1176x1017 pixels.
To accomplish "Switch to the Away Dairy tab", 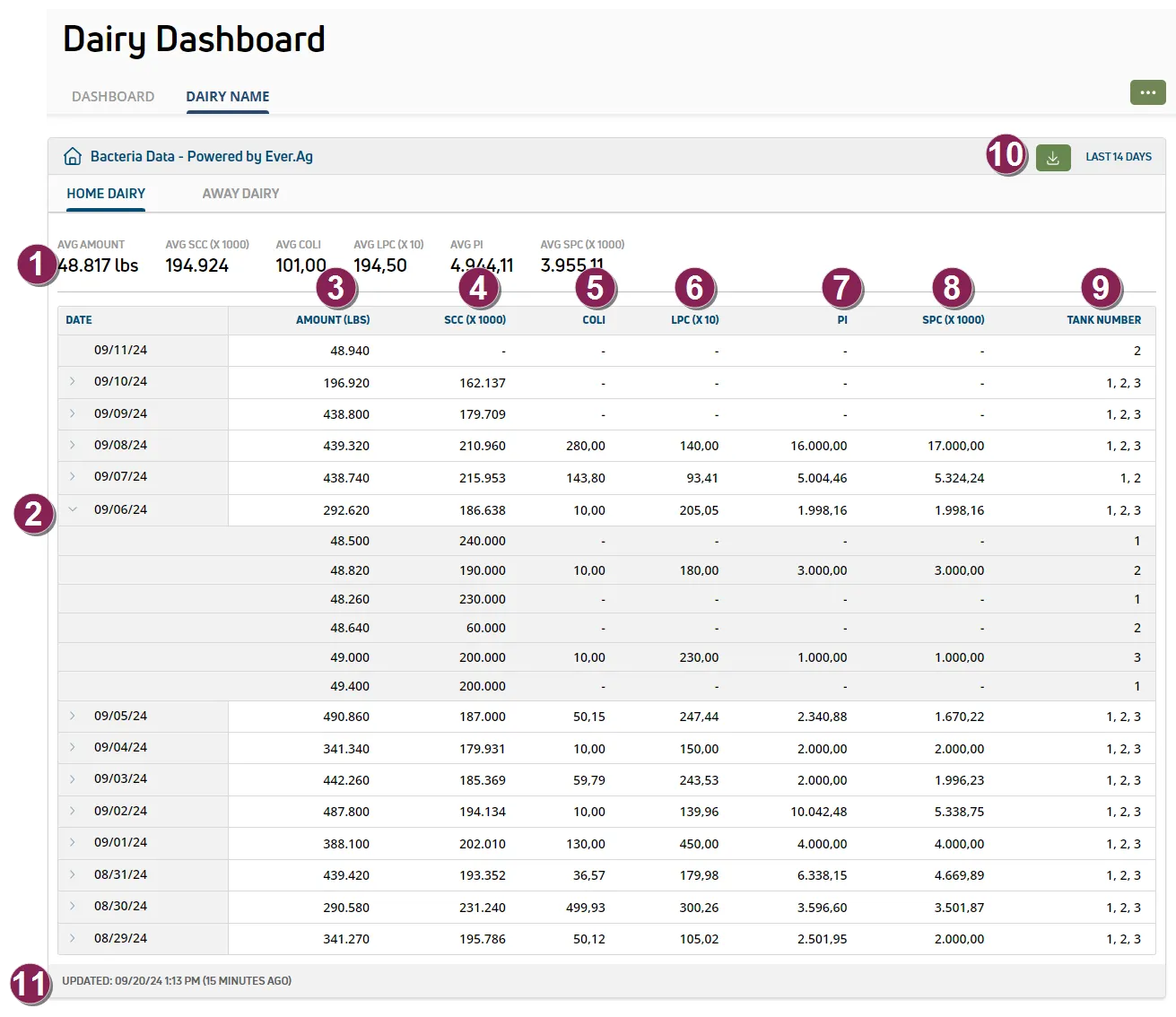I will [x=240, y=194].
